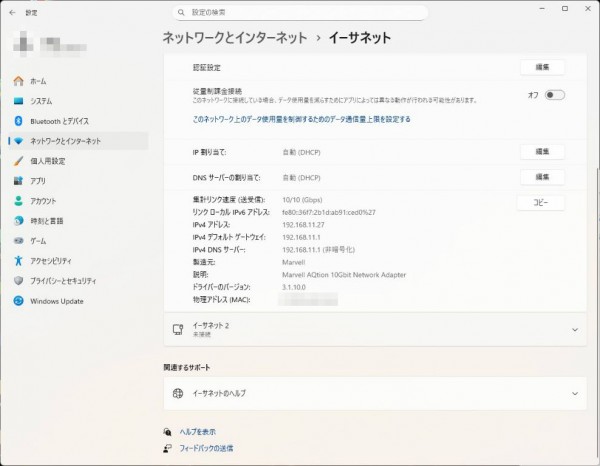The image size is (600, 466).
Task: Select アカウント in the sidebar
Action: [43, 201]
